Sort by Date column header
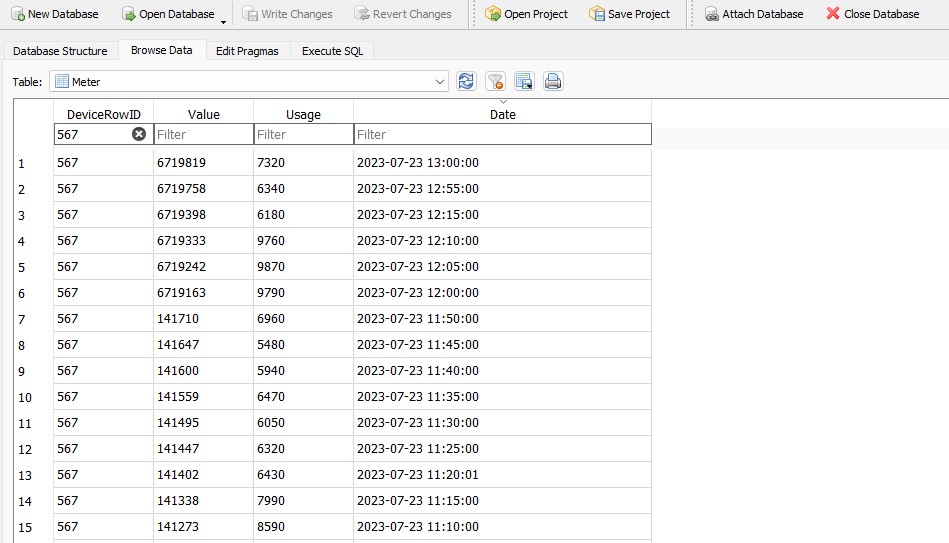949x543 pixels. 502,114
